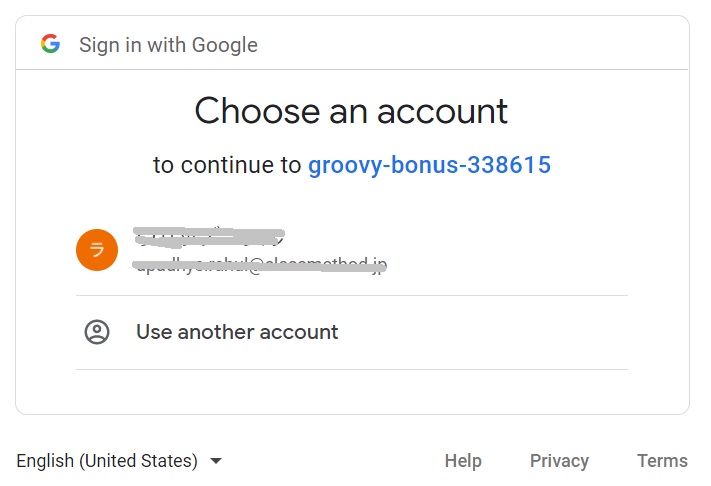711x486 pixels.
Task: Click the Google G logo
Action: click(50, 44)
